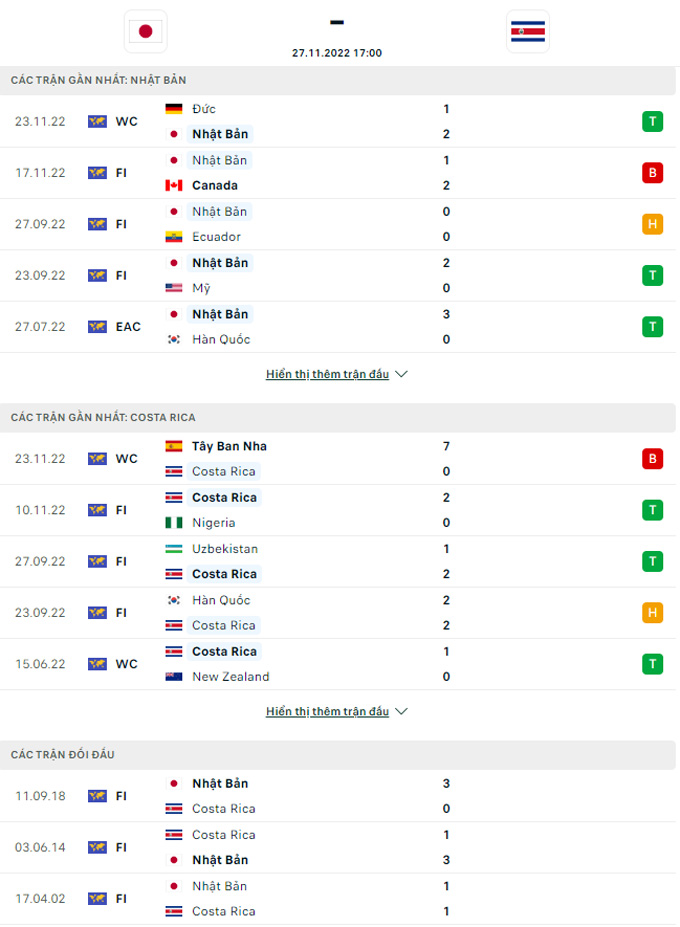Click the green T badge for Đức vs Nhật Bản
680x927 pixels.
[x=652, y=122]
